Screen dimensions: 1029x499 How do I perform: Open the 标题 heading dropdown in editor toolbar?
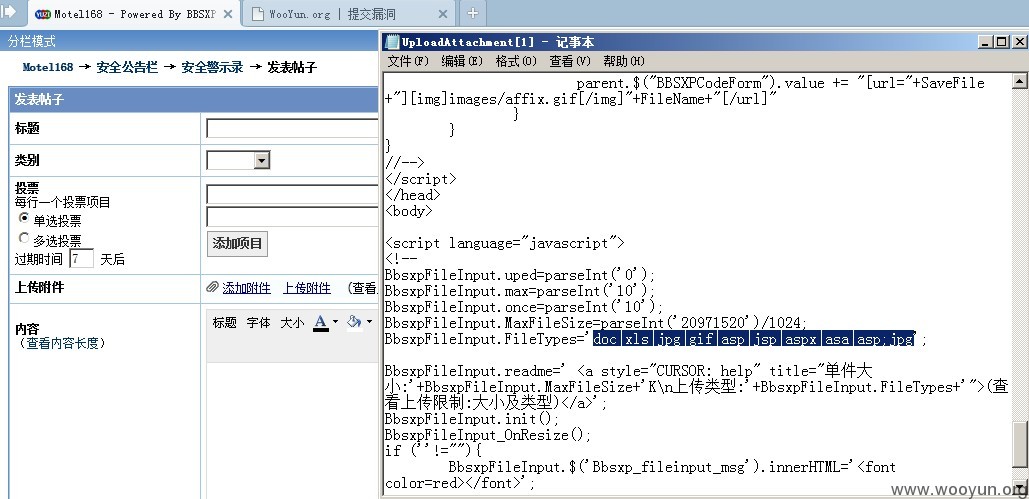[224, 322]
